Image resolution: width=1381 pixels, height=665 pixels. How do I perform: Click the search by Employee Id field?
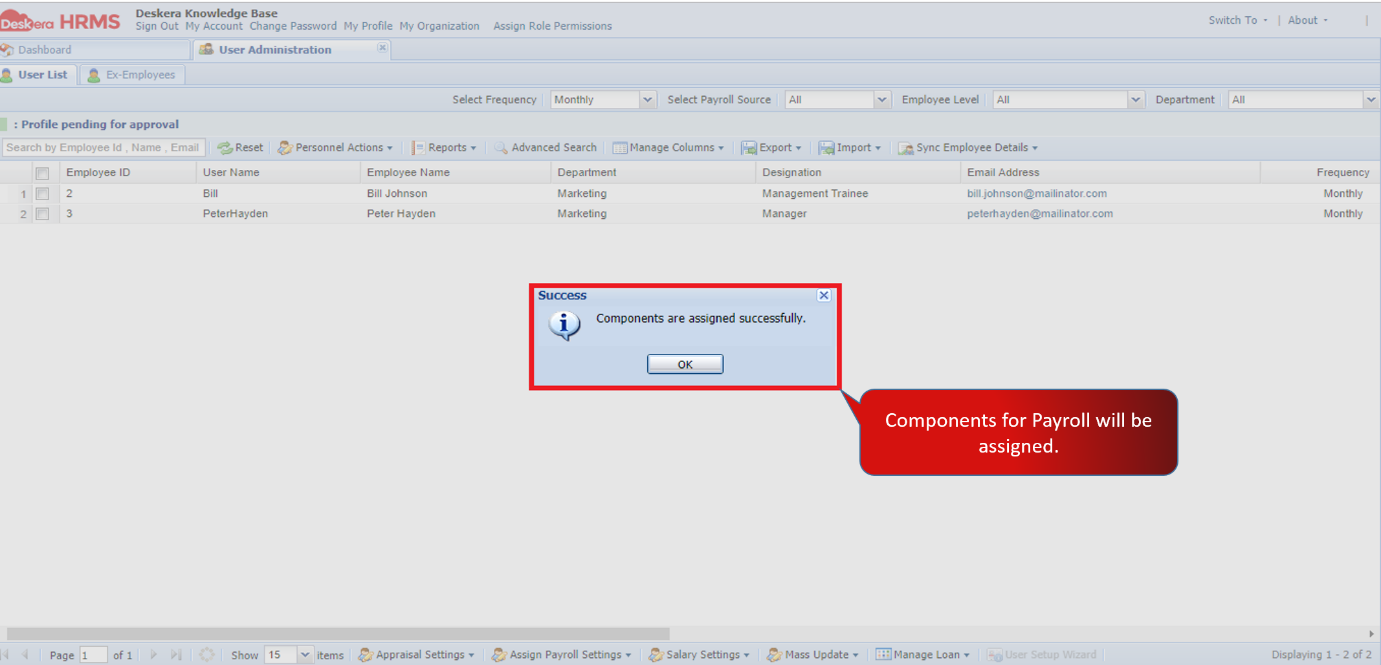[103, 148]
